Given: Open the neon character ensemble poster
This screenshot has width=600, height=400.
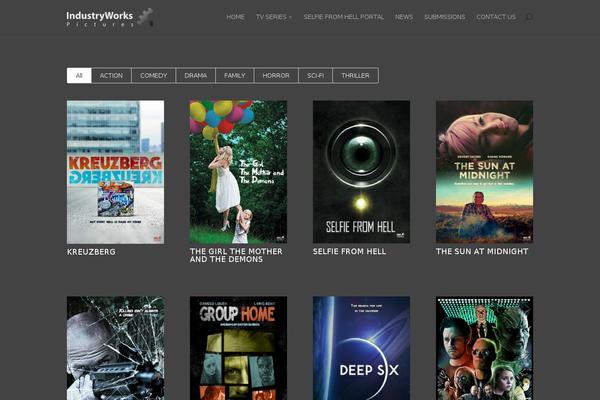Looking at the screenshot, I should click(484, 348).
